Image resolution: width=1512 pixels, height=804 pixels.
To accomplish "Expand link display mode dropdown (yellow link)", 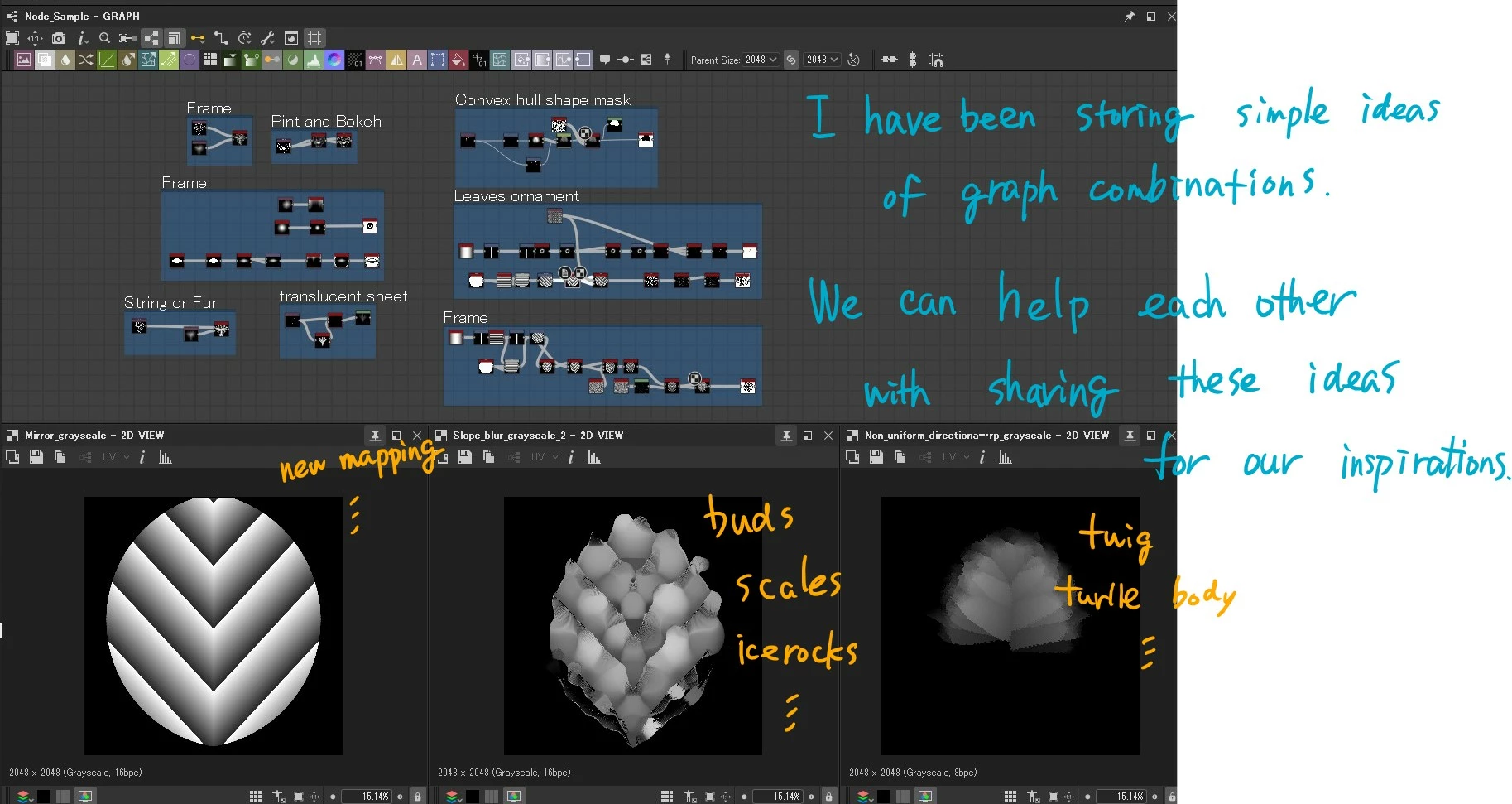I will pos(198,38).
